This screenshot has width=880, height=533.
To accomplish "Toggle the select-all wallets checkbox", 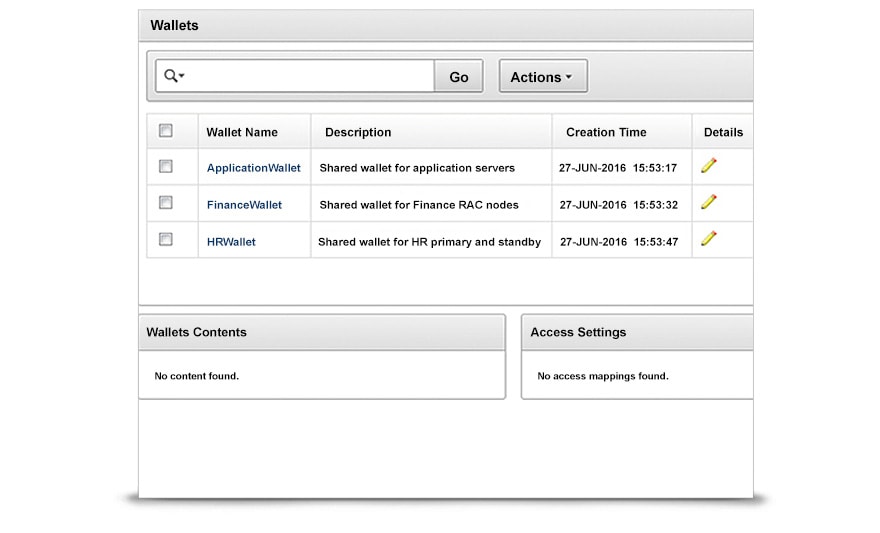I will tap(166, 130).
